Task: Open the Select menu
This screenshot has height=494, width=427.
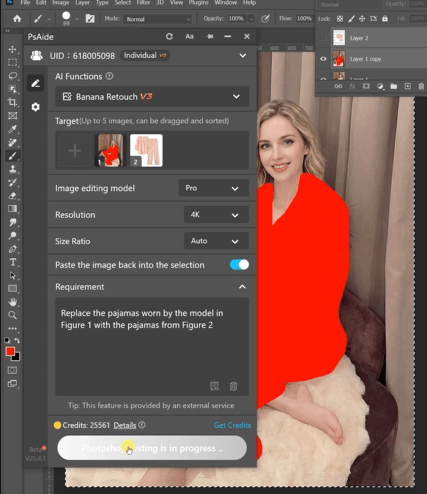Action: pos(123,3)
